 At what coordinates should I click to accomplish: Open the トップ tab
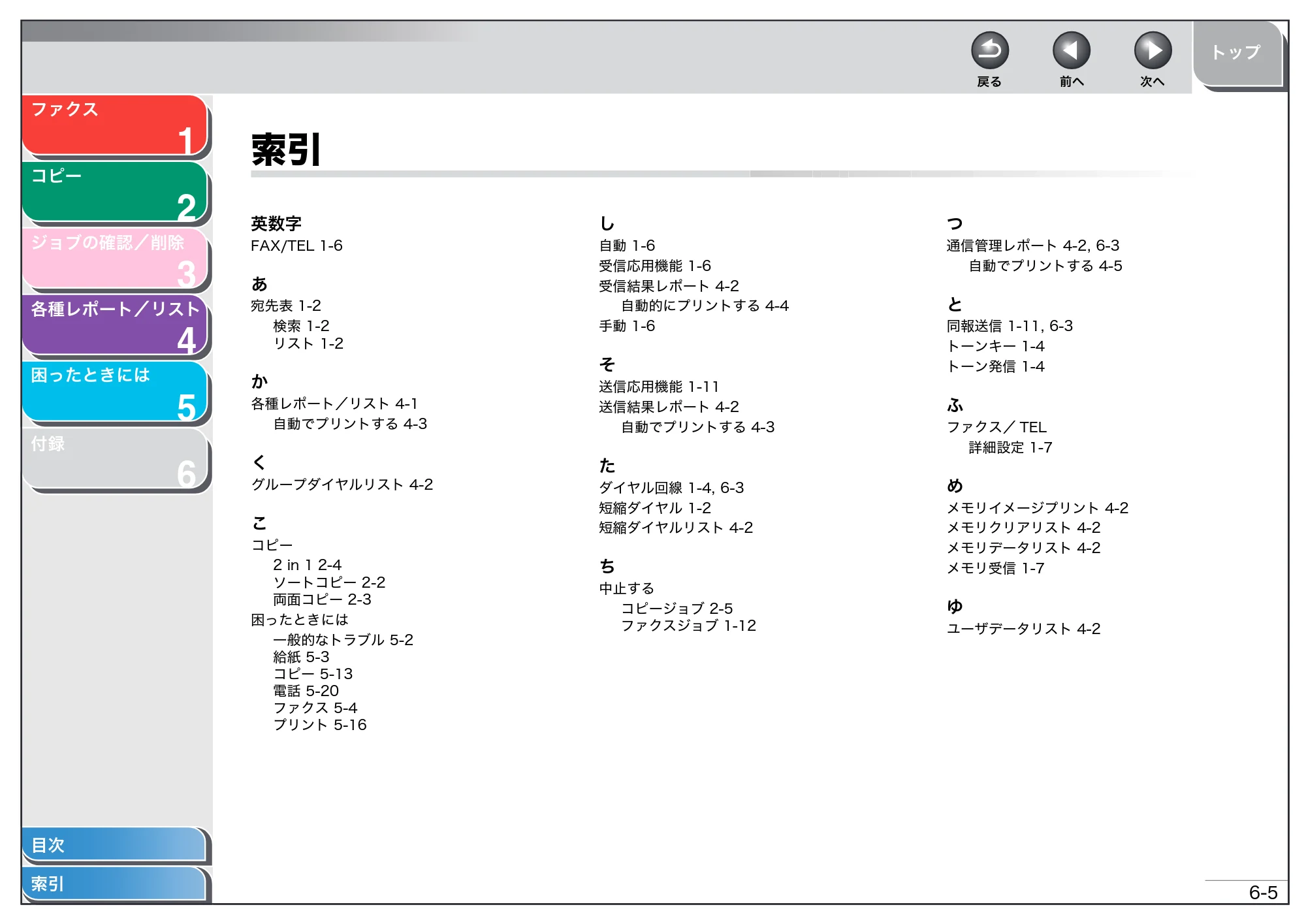click(x=1237, y=54)
